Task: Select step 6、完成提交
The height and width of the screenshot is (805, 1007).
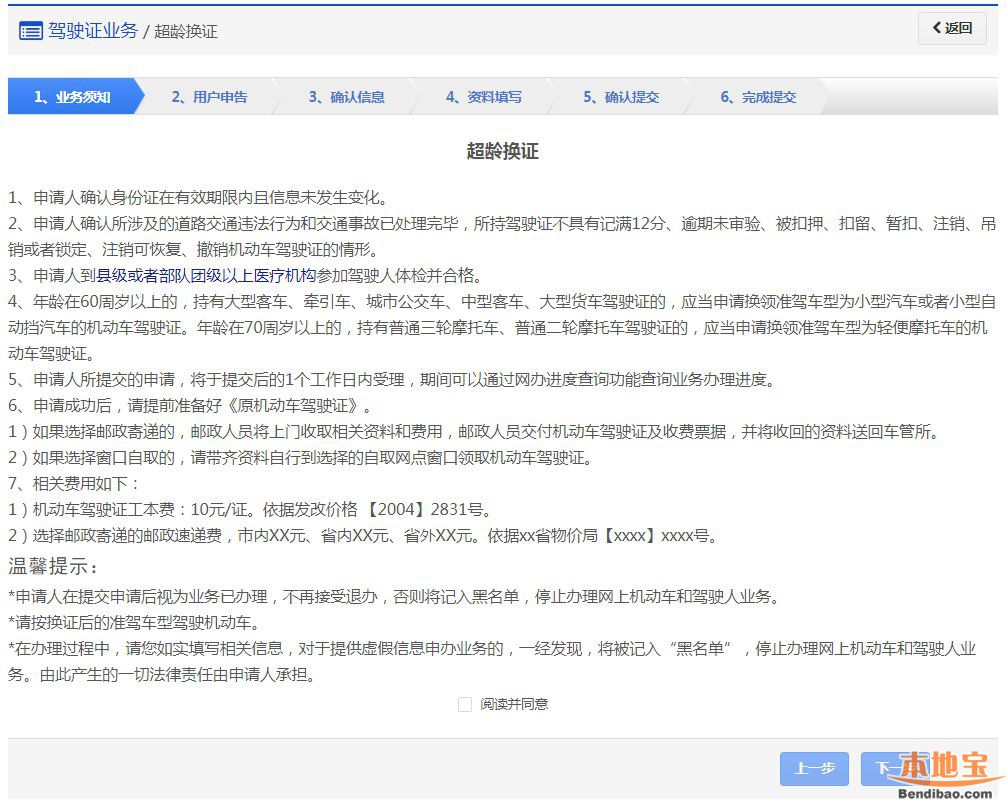Action: [x=758, y=97]
